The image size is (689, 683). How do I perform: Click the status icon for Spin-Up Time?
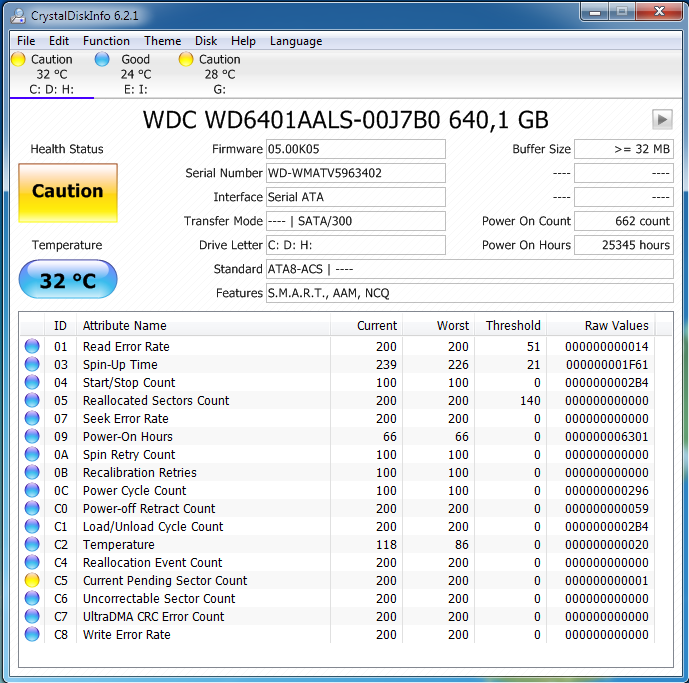coord(32,364)
